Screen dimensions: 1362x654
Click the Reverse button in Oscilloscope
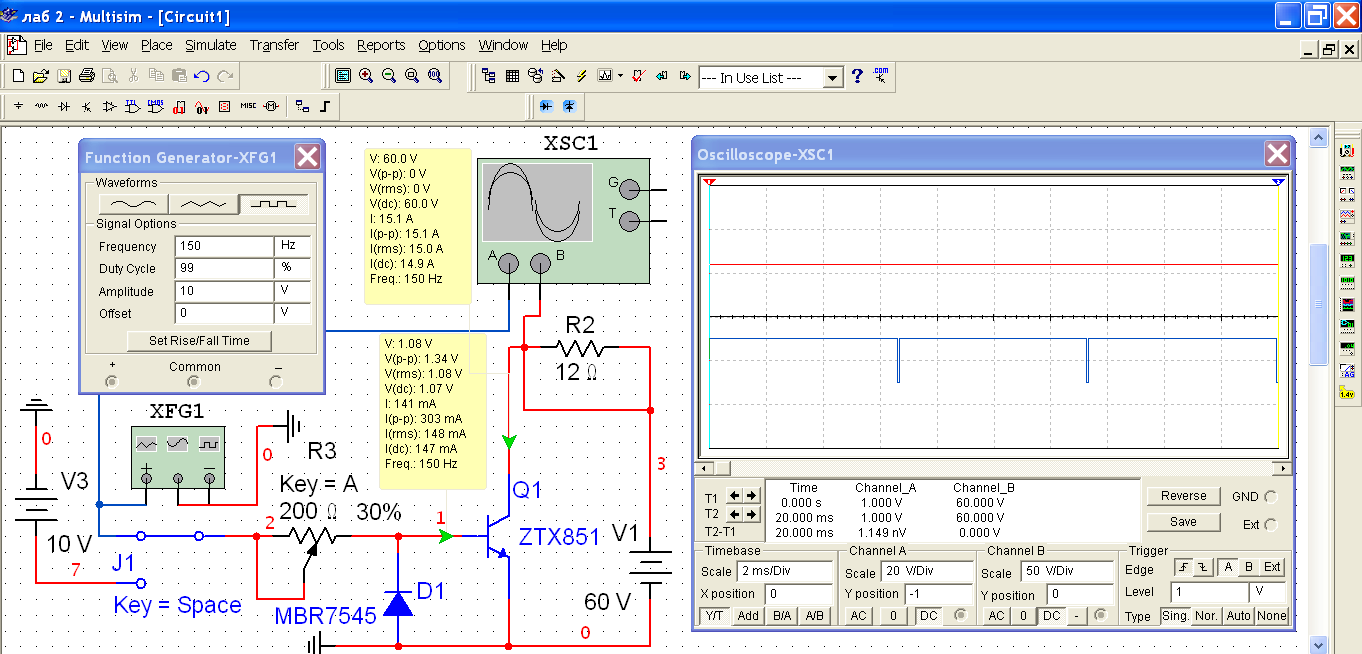1183,496
